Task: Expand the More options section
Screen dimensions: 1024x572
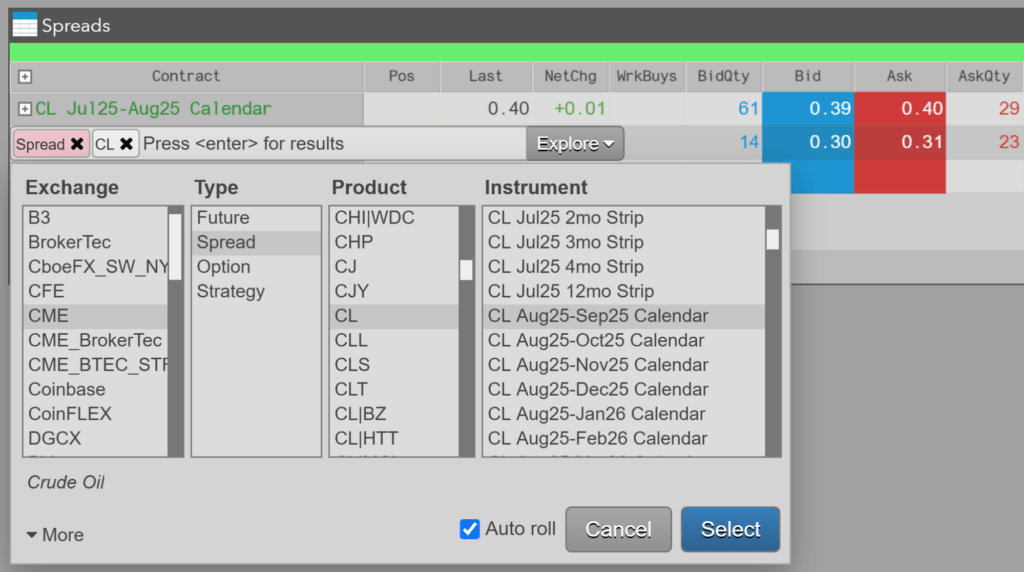Action: (55, 535)
